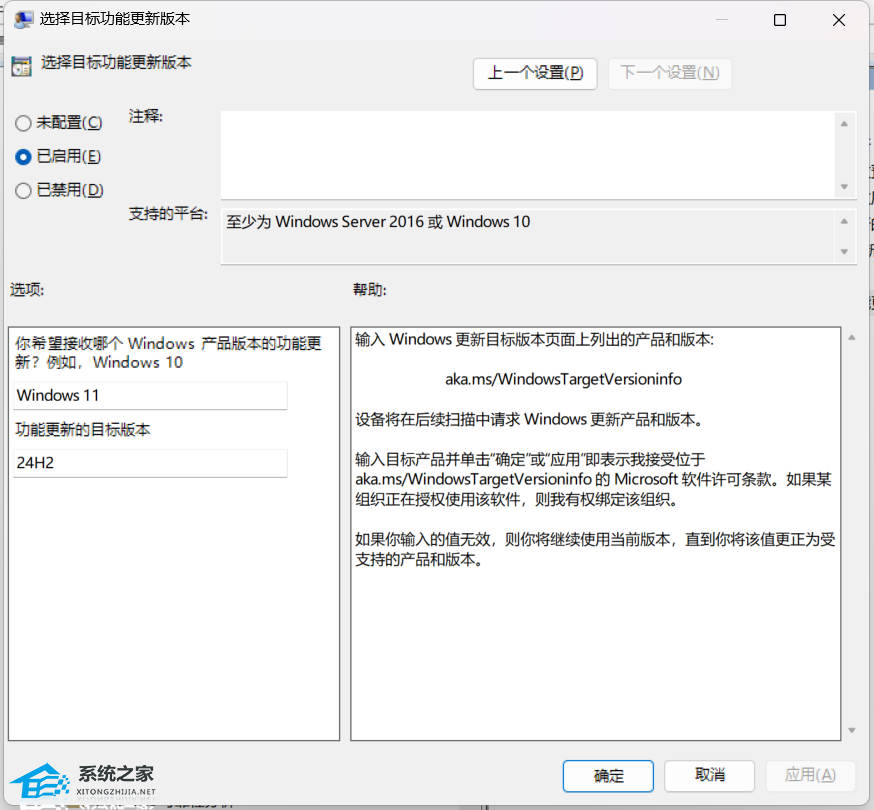This screenshot has height=810, width=874.
Task: Focus the Windows 11 product version field
Action: click(150, 395)
